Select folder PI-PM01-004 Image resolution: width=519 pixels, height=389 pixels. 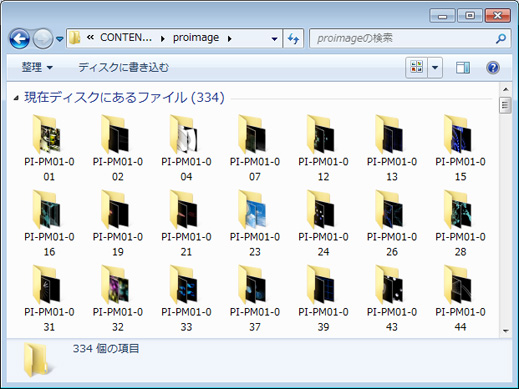(186, 148)
